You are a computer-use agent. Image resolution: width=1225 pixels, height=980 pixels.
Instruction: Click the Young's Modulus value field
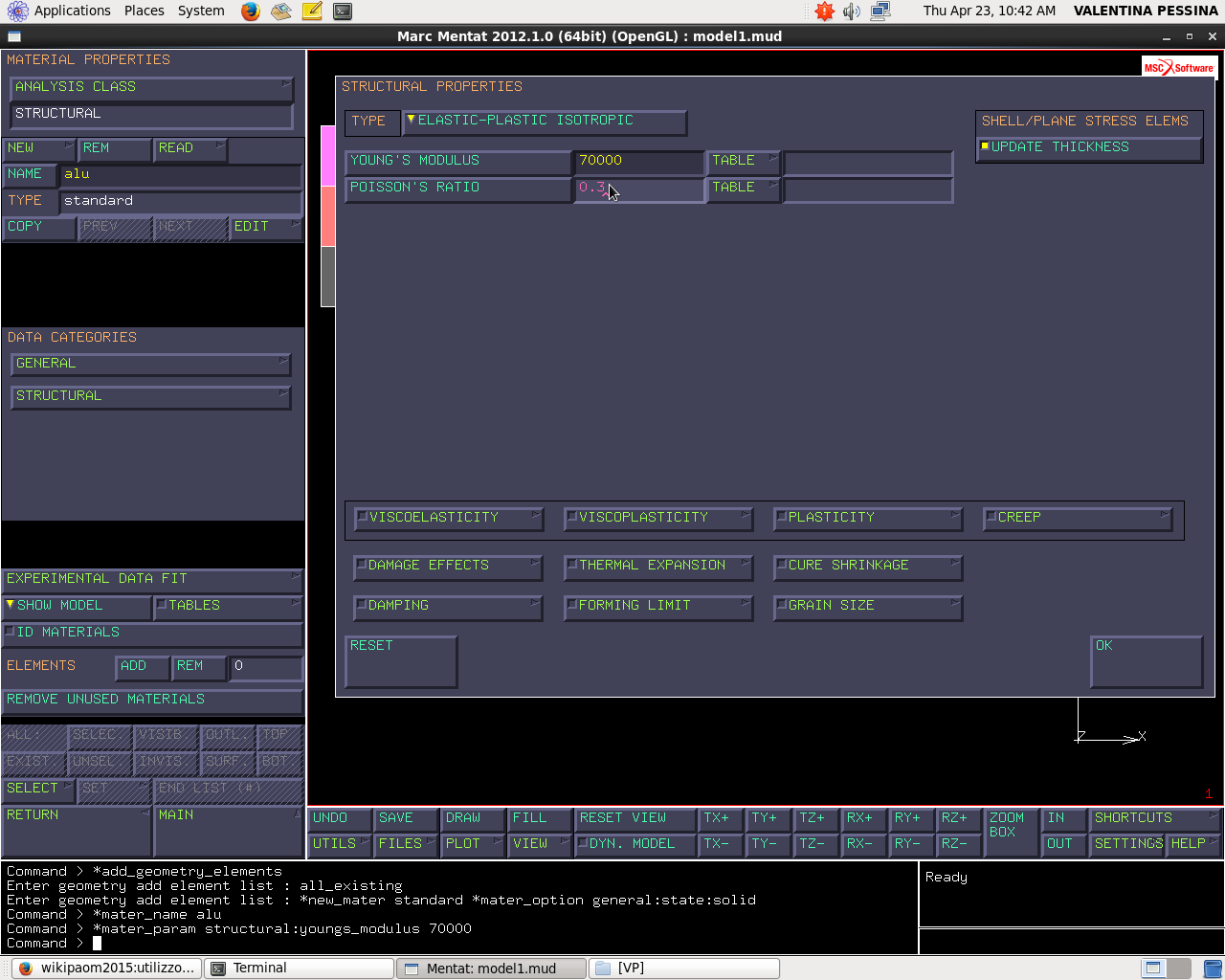638,162
